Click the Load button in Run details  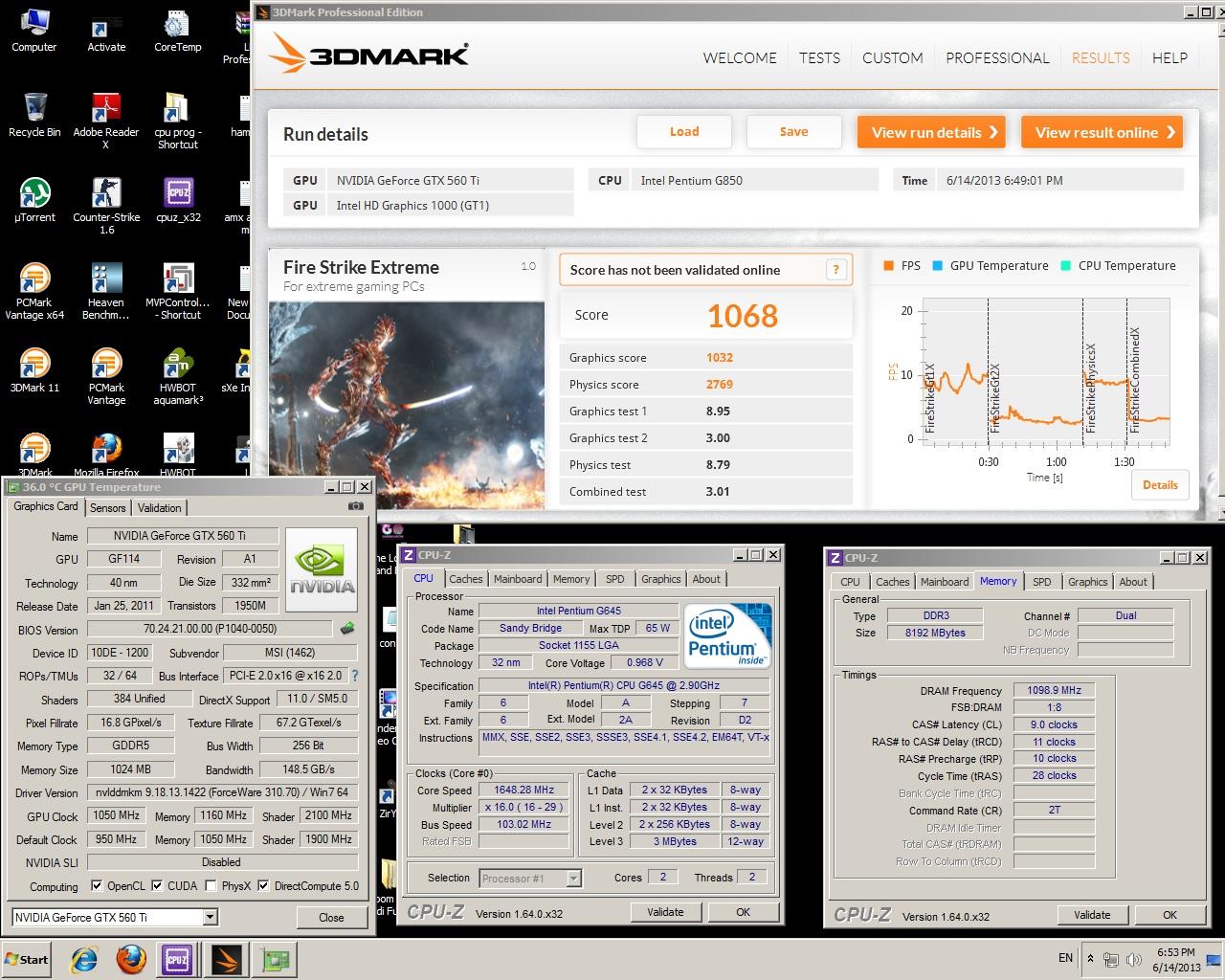684,132
